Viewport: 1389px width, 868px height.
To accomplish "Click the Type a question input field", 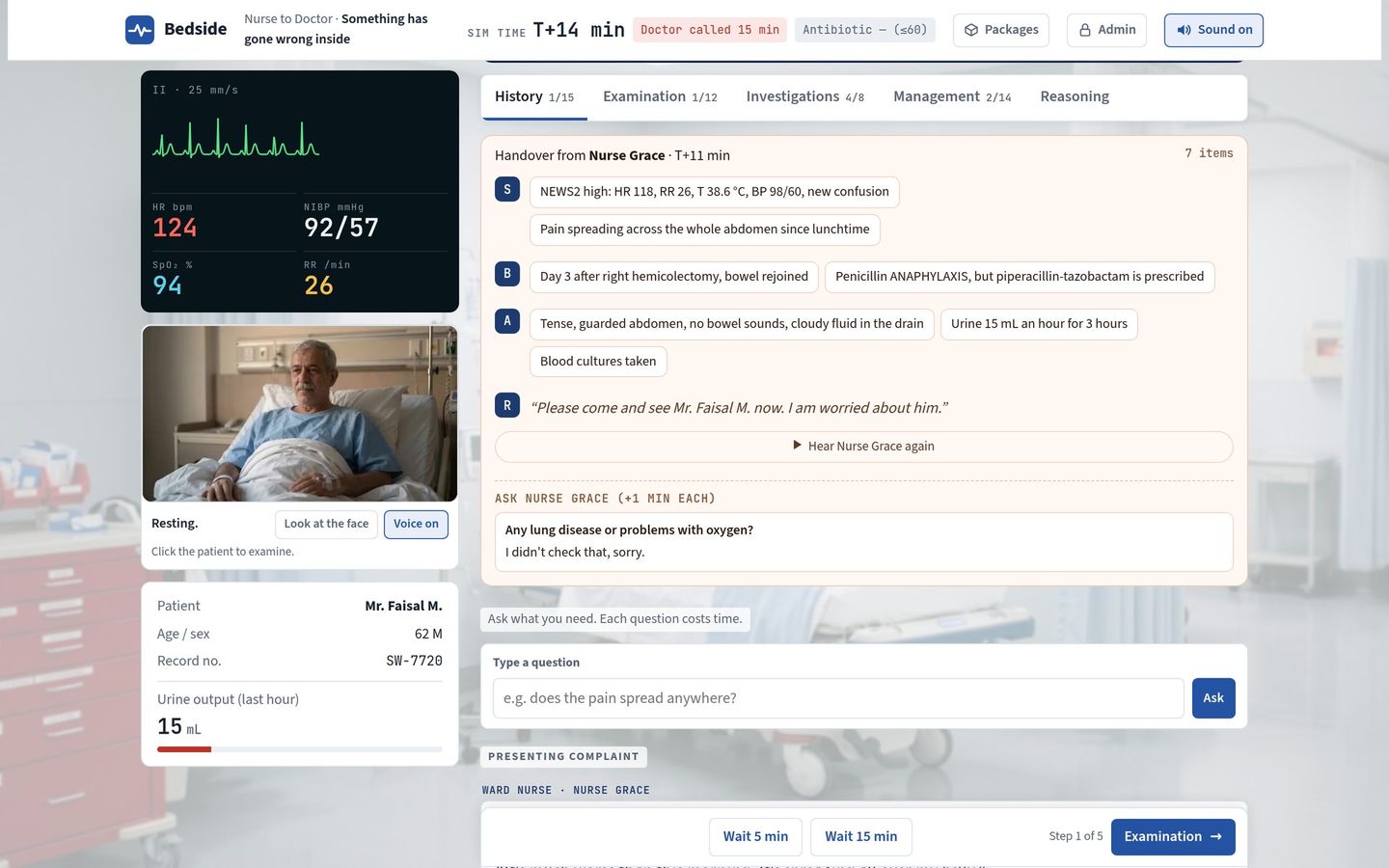I will [x=838, y=698].
